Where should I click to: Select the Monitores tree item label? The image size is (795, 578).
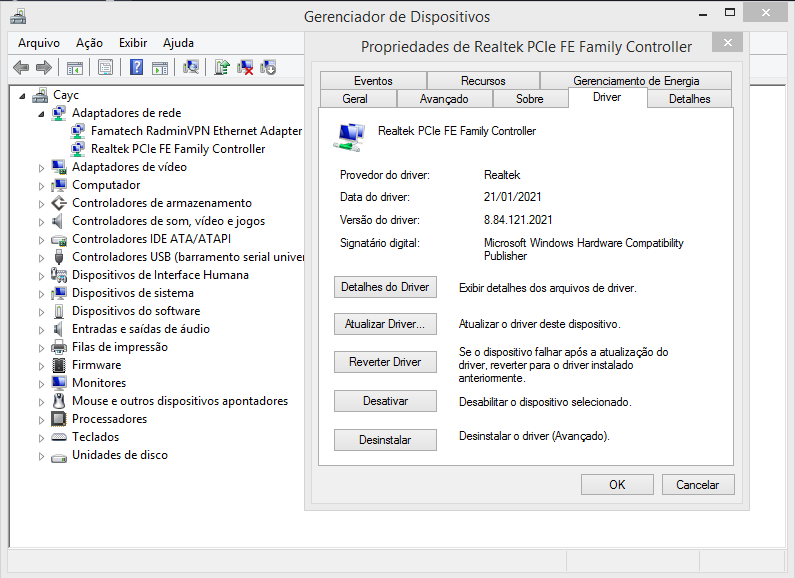click(99, 383)
